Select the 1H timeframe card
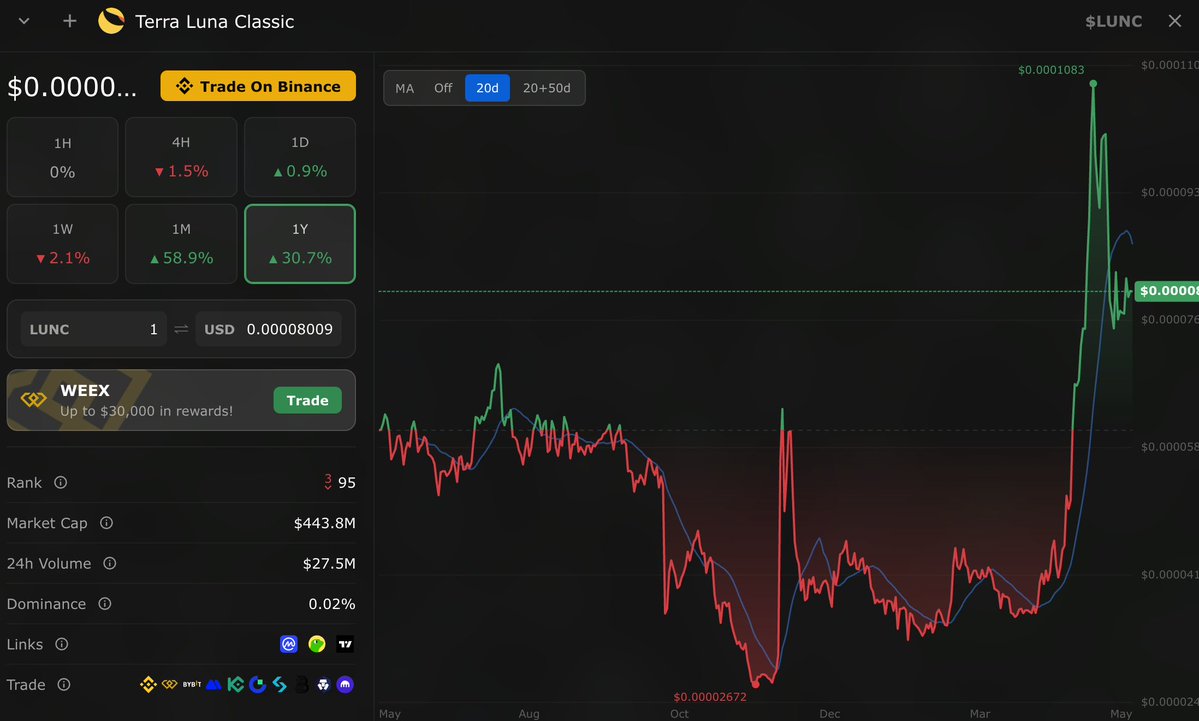This screenshot has width=1199, height=721. pyautogui.click(x=63, y=157)
